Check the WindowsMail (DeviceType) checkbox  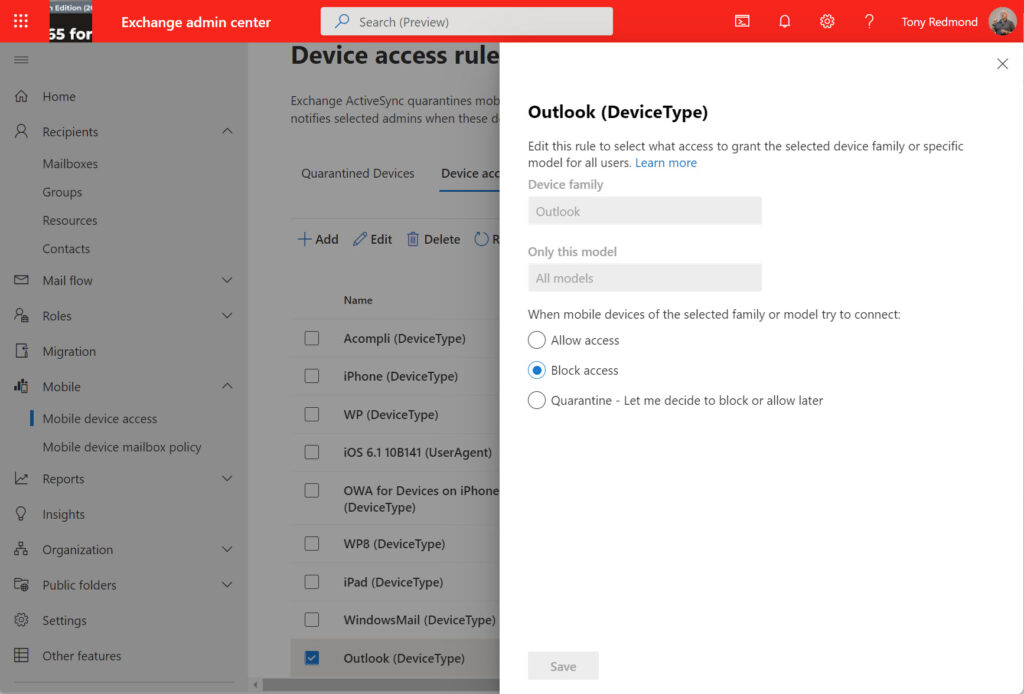tap(312, 620)
